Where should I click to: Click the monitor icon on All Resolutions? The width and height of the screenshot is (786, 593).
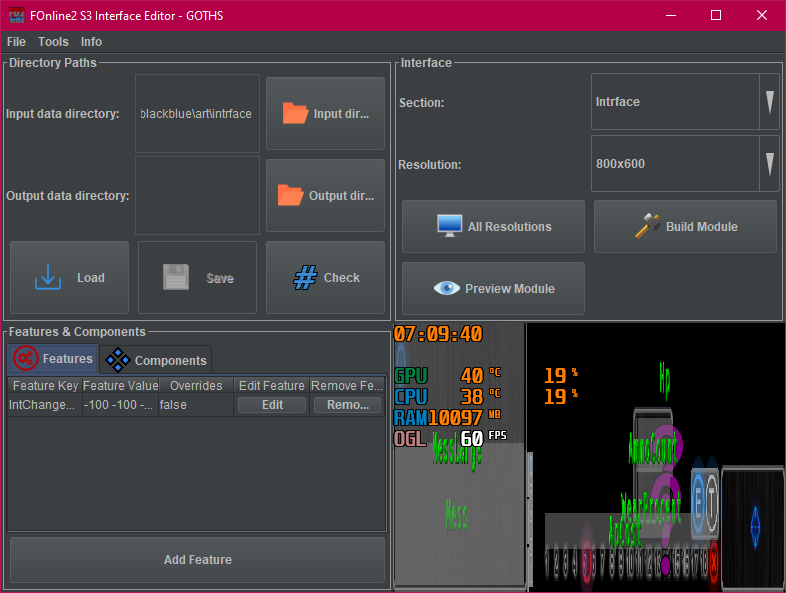click(450, 226)
